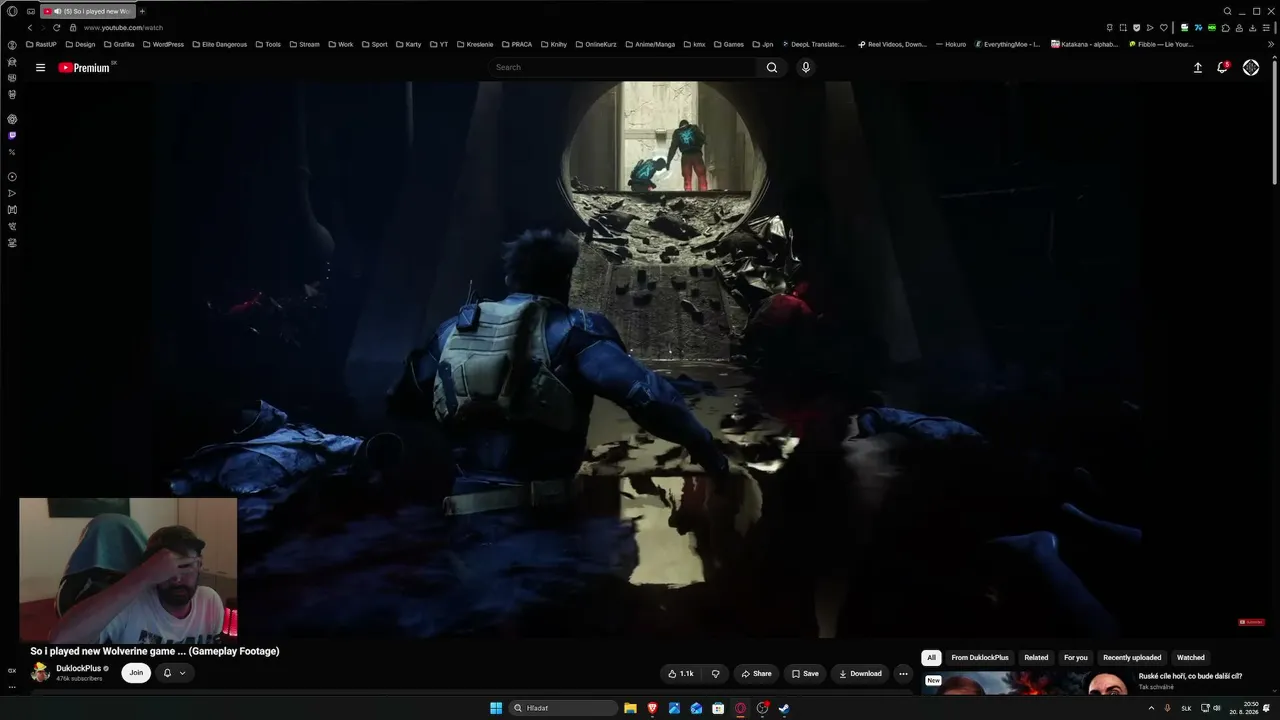This screenshot has width=1280, height=720.
Task: Open the extensions cube icon
Action: (x=1225, y=28)
